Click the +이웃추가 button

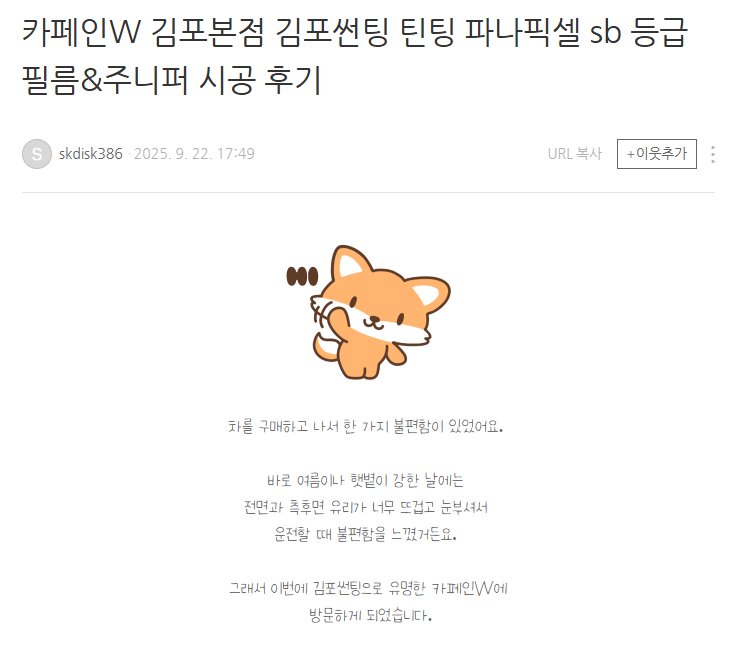657,154
